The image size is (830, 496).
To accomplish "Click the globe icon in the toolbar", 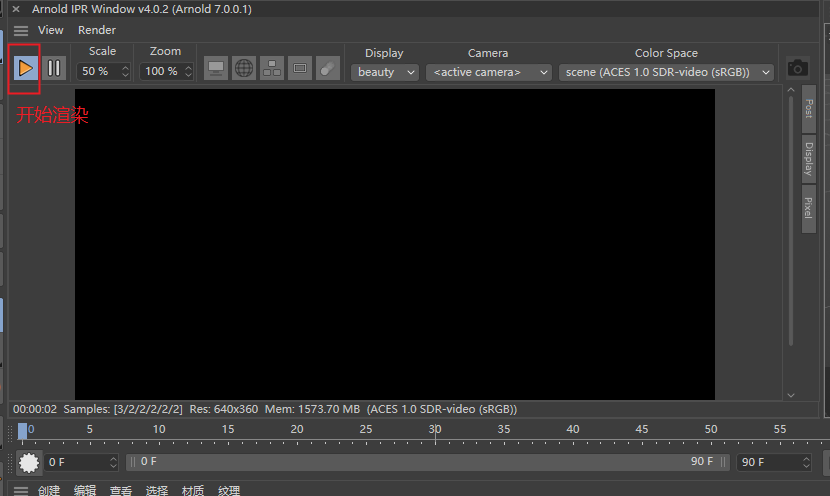I will [x=243, y=68].
